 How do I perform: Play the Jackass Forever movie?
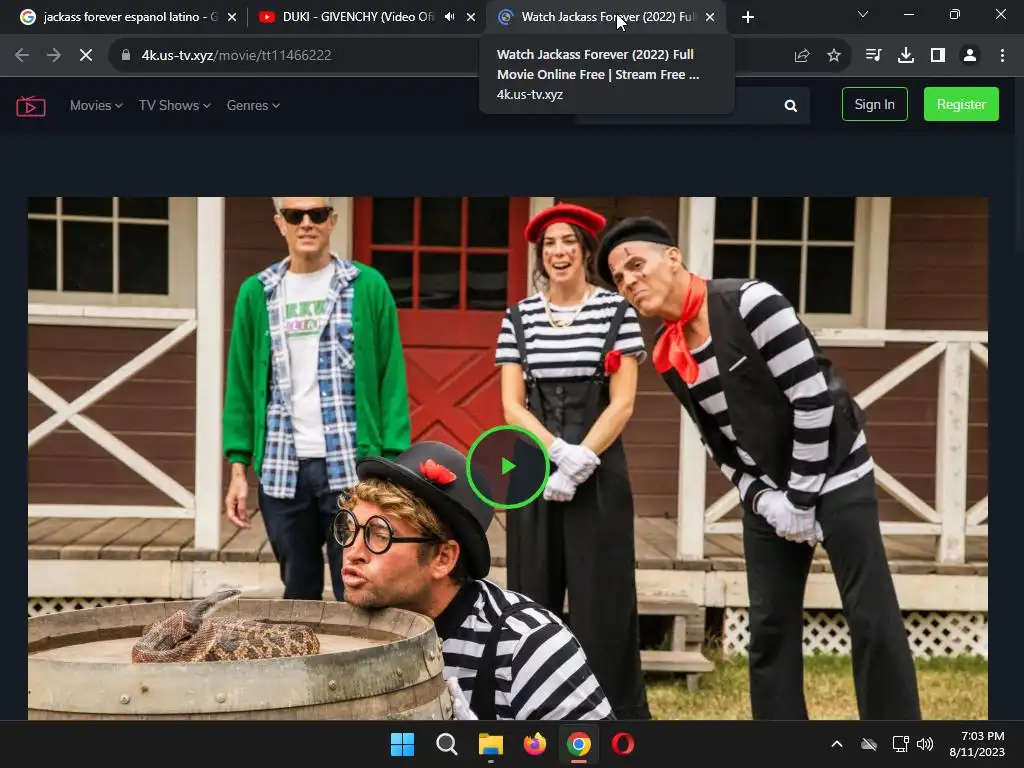coord(508,466)
